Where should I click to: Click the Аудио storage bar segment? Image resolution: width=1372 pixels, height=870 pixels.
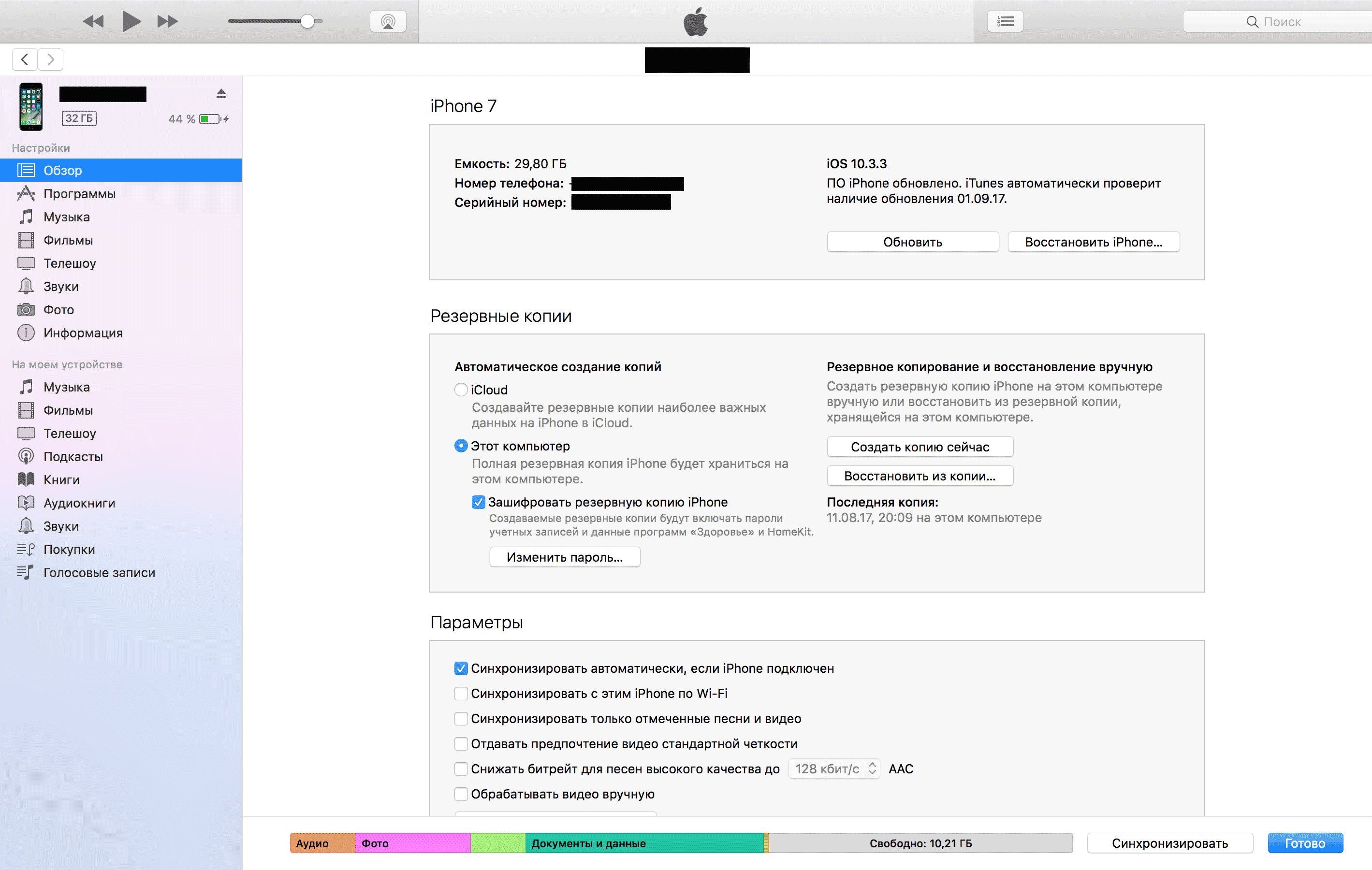[x=322, y=843]
